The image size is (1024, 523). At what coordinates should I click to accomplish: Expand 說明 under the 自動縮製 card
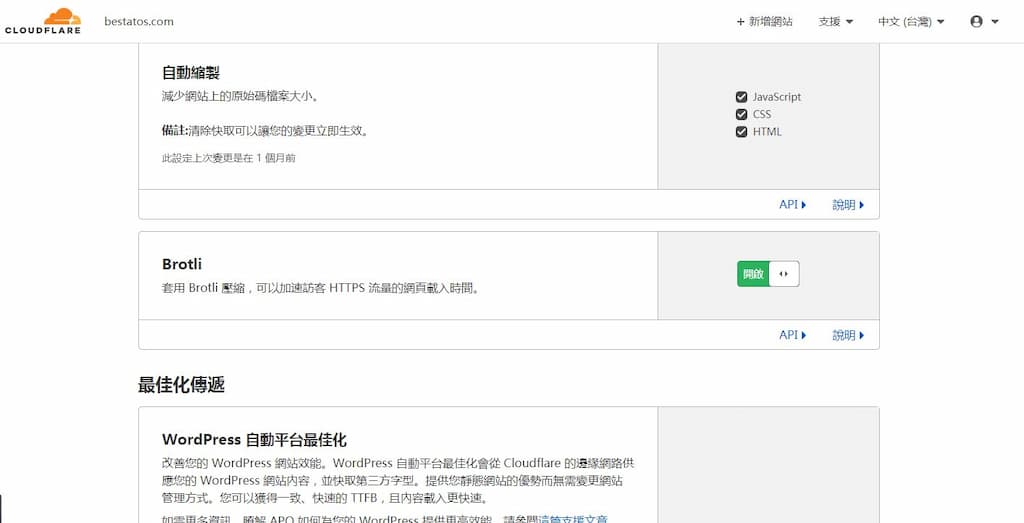tap(848, 204)
